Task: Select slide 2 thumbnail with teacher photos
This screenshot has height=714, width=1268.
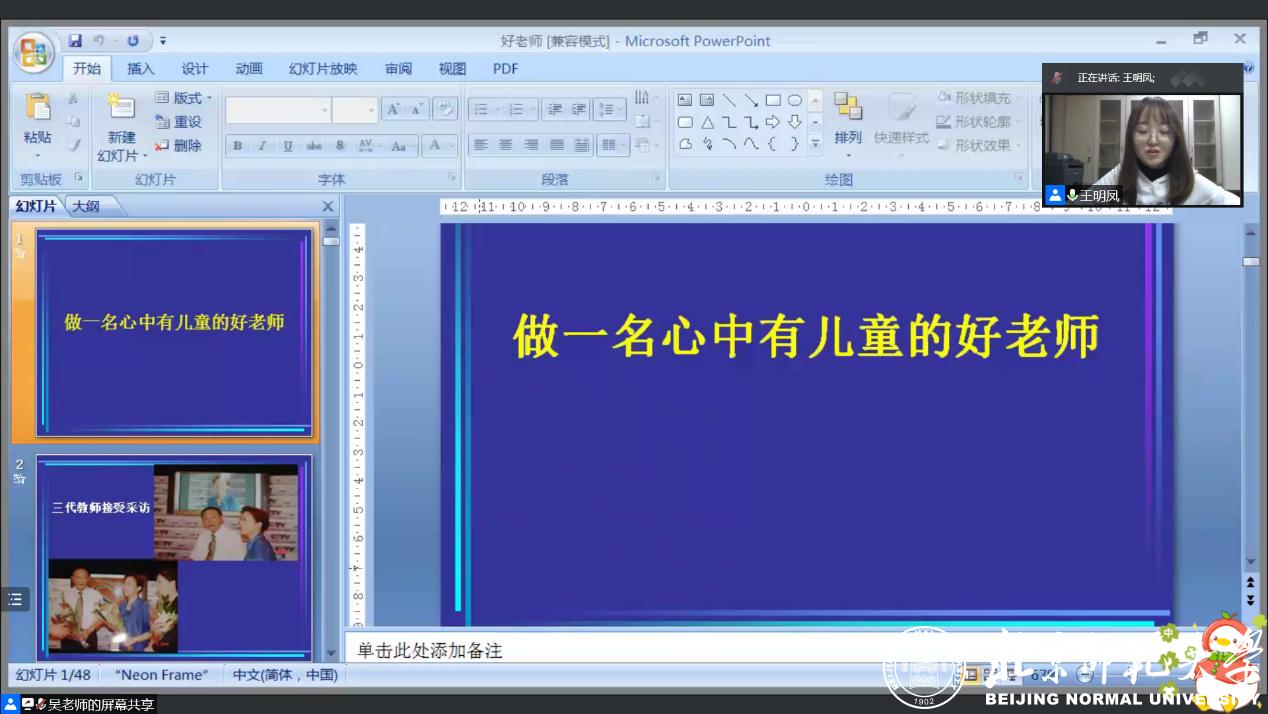Action: coord(174,557)
